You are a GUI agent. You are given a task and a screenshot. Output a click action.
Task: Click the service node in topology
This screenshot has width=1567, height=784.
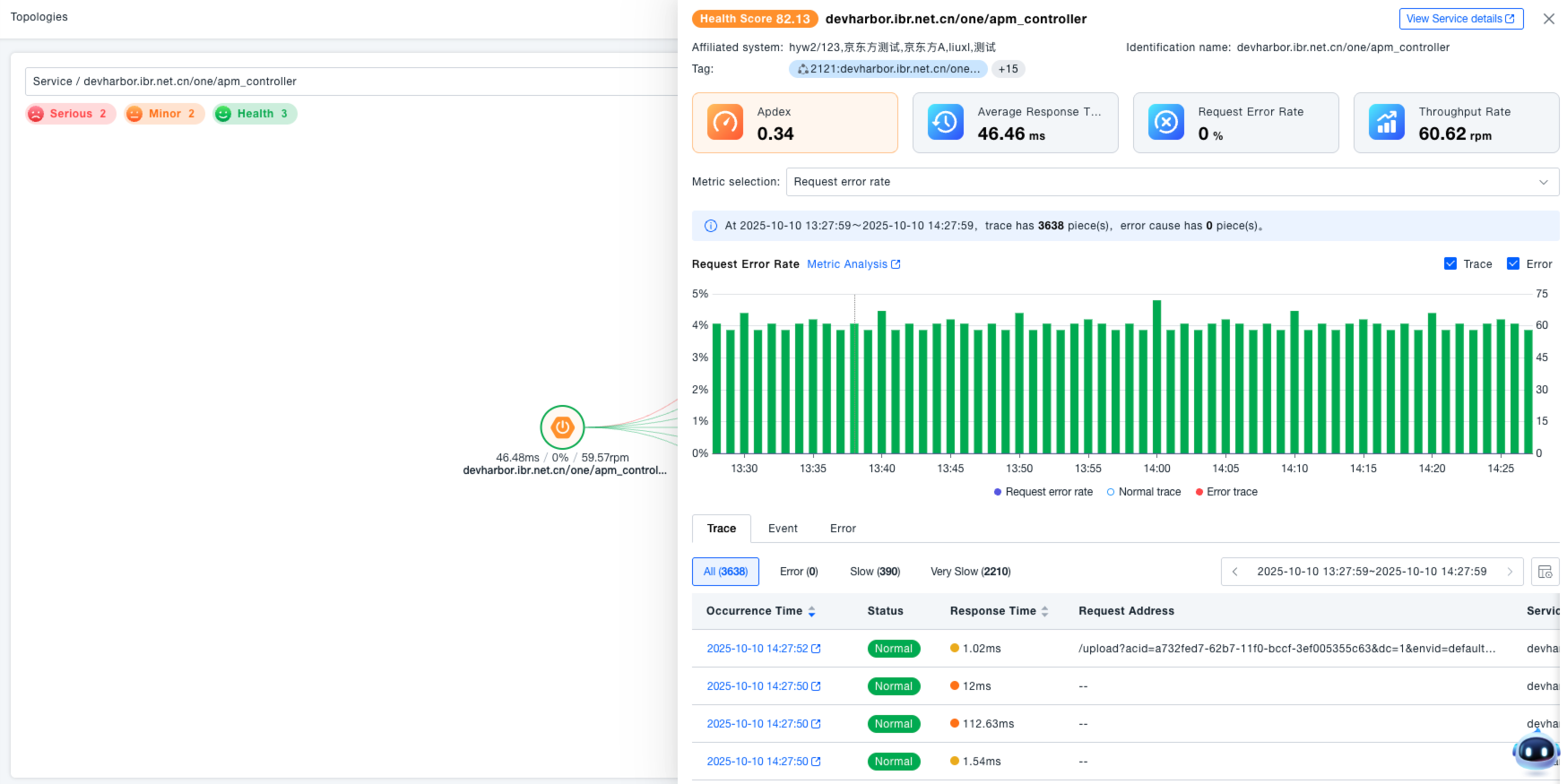pos(562,427)
